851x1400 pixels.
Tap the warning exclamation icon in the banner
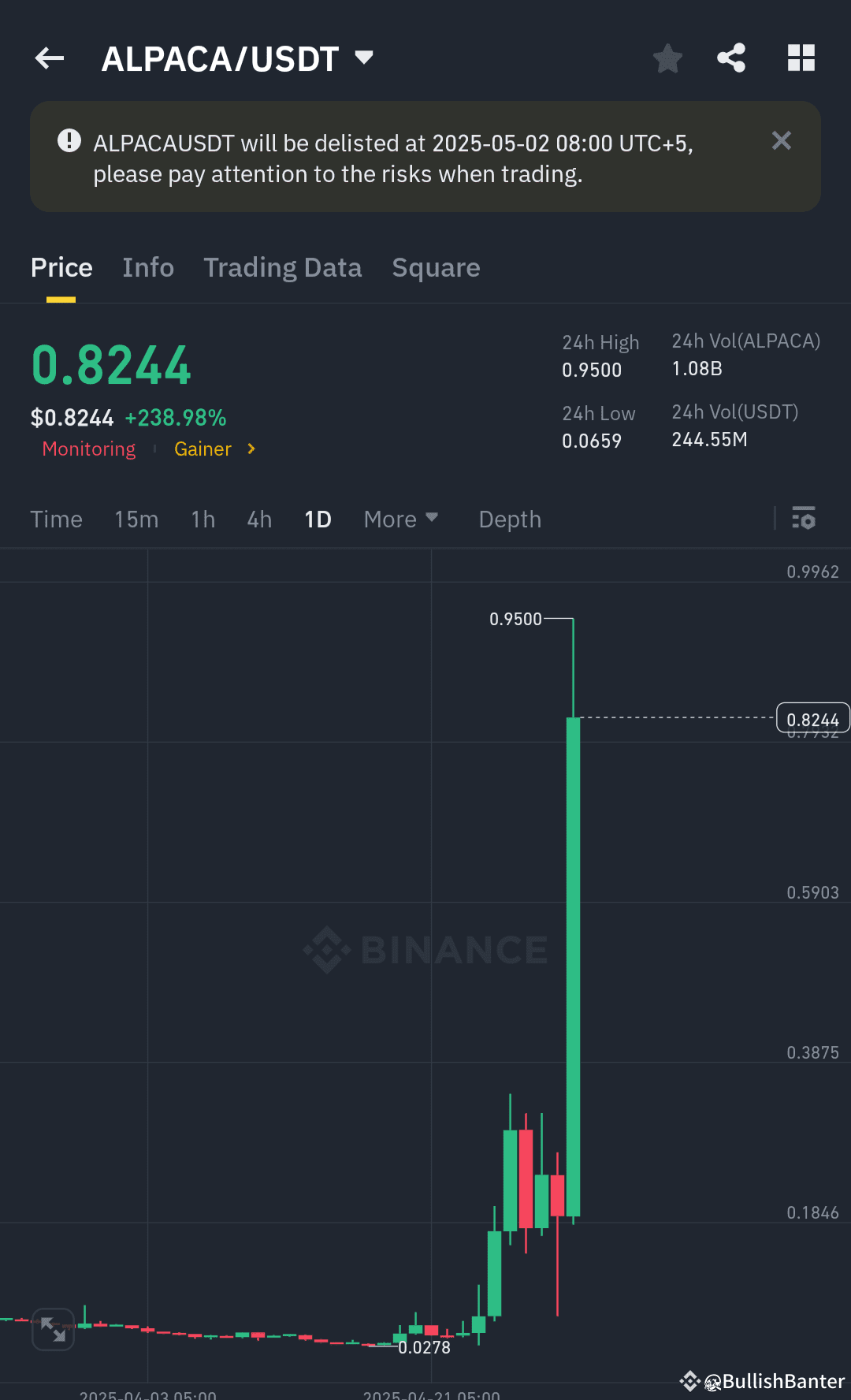(69, 140)
